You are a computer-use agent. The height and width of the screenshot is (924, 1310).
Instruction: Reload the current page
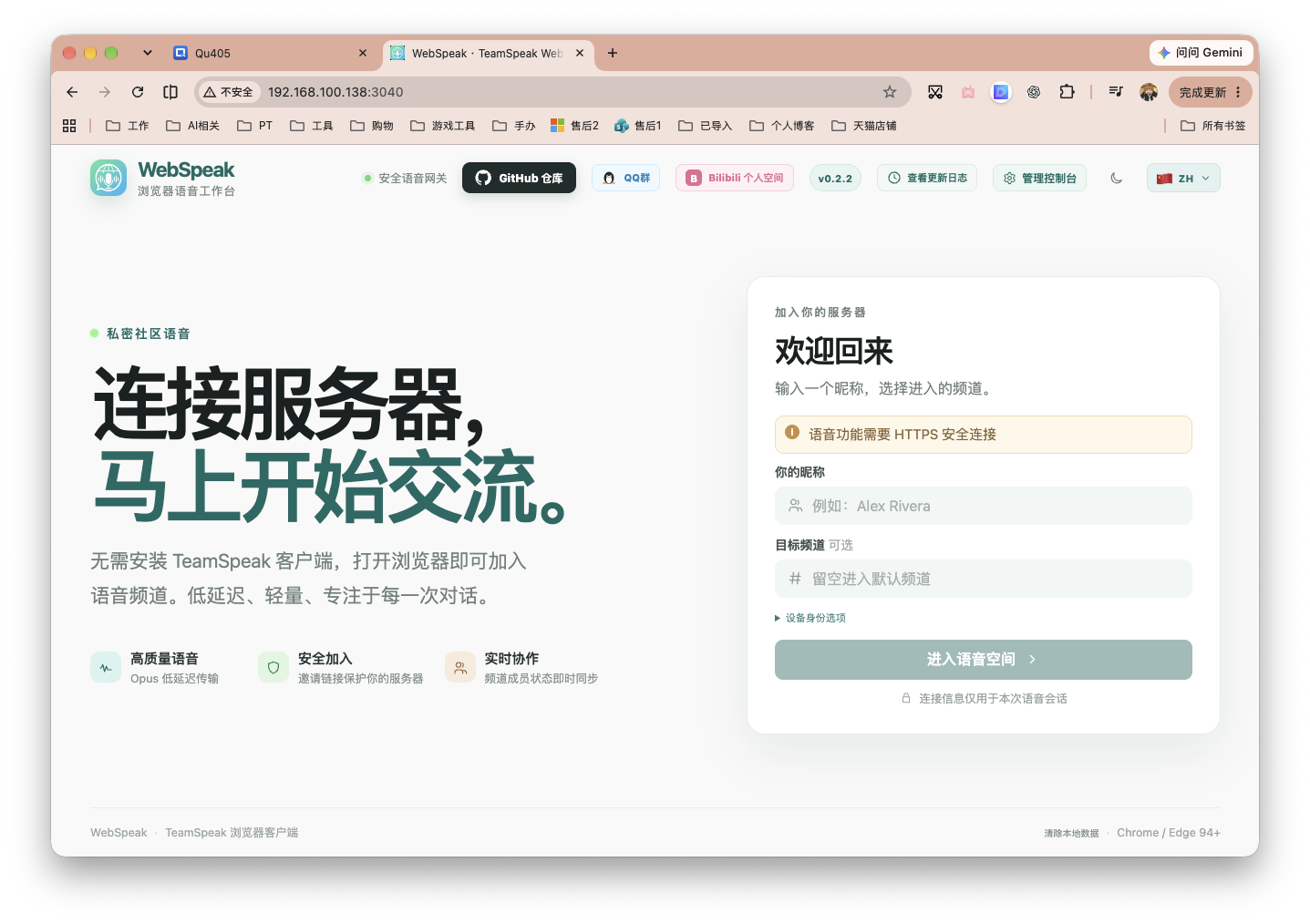[x=138, y=92]
